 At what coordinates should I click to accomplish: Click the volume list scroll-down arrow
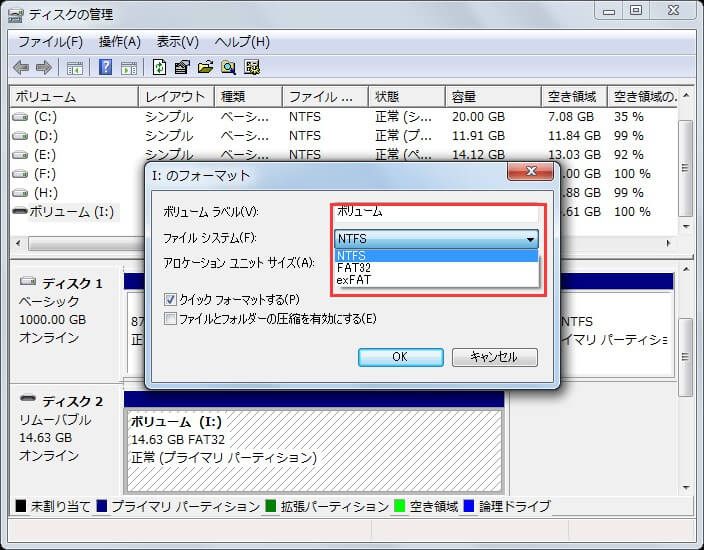[x=686, y=226]
